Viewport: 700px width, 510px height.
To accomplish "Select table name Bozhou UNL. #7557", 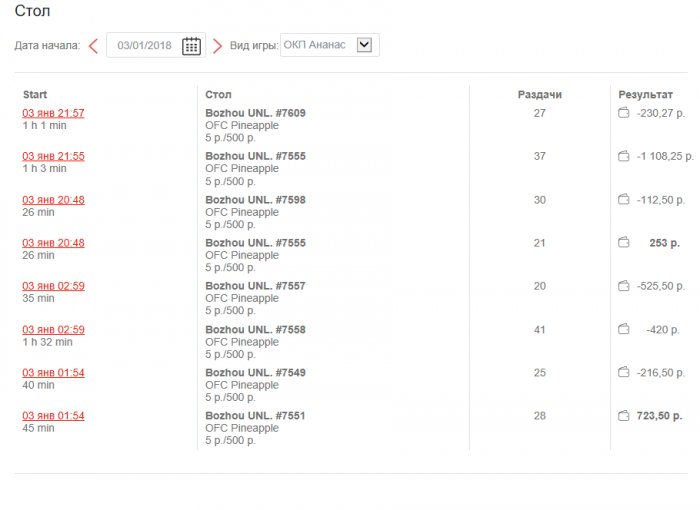I will [x=255, y=286].
